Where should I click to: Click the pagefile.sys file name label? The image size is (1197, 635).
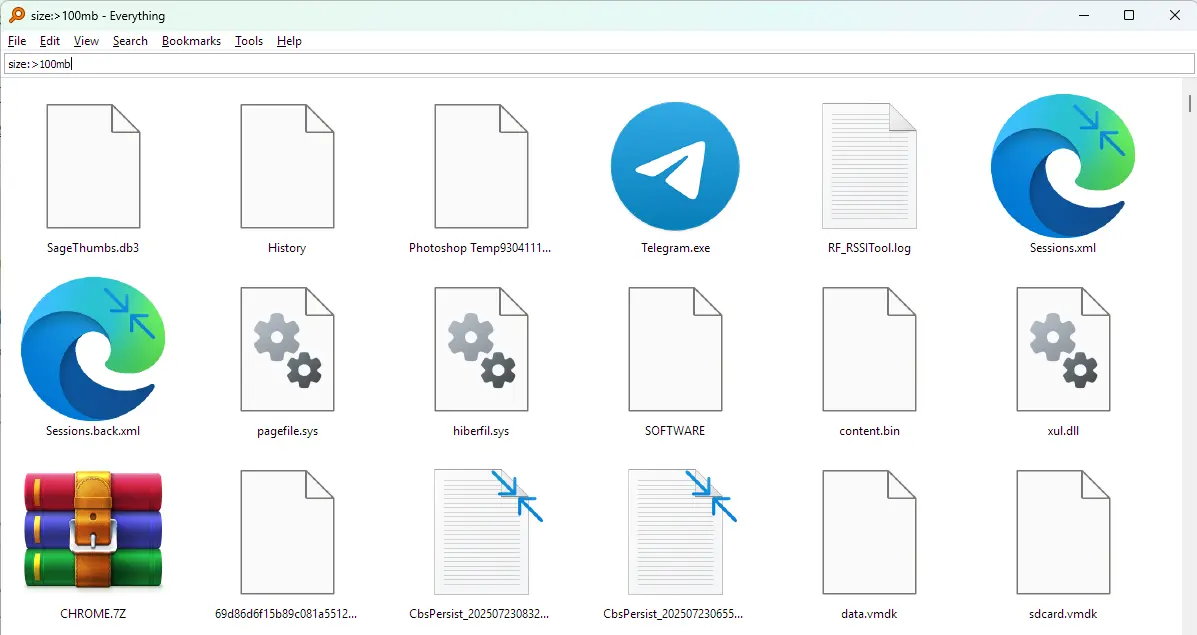287,431
